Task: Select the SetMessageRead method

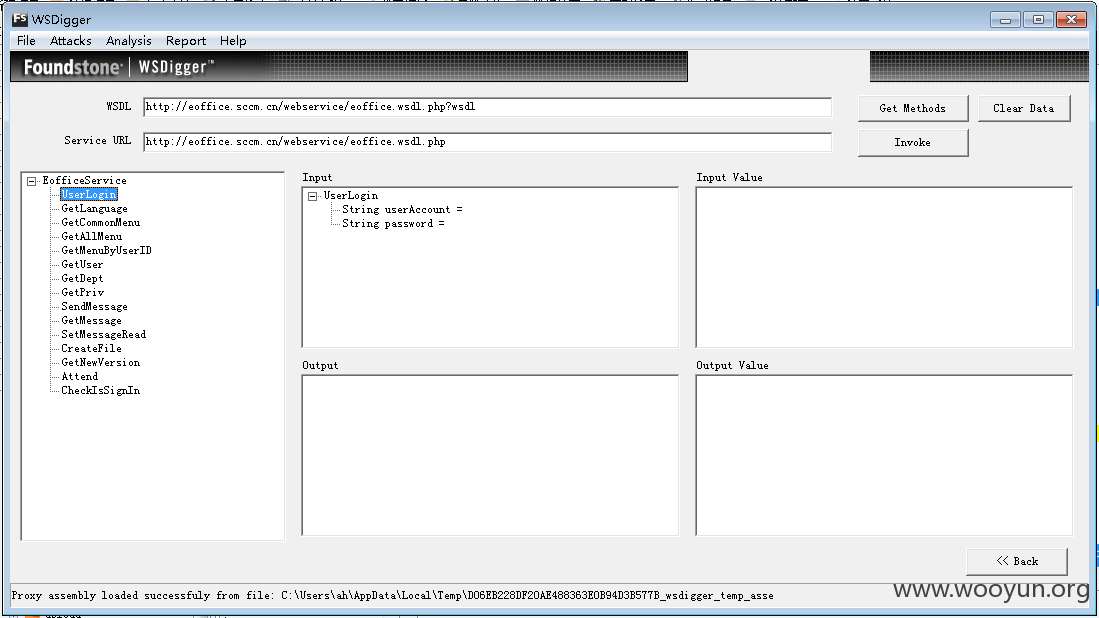Action: pos(103,335)
